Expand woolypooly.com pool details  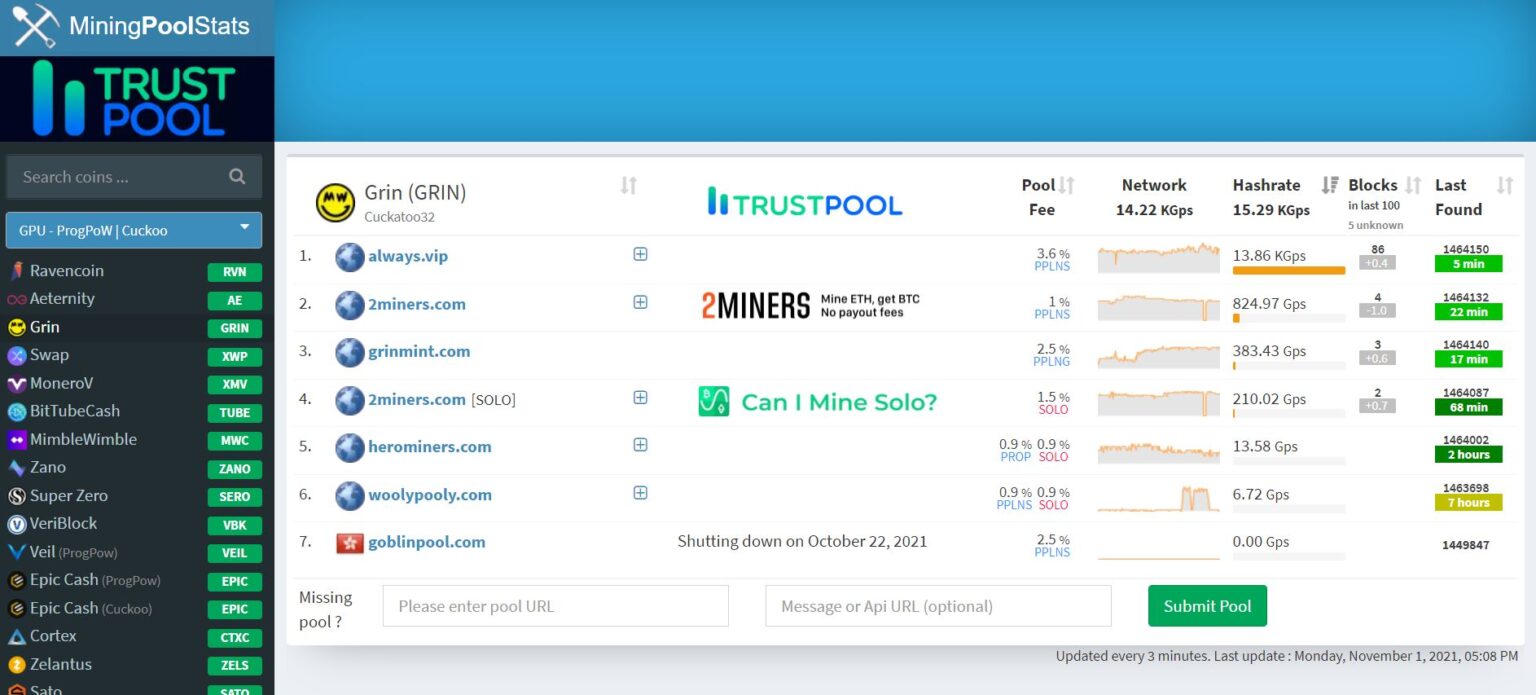640,493
